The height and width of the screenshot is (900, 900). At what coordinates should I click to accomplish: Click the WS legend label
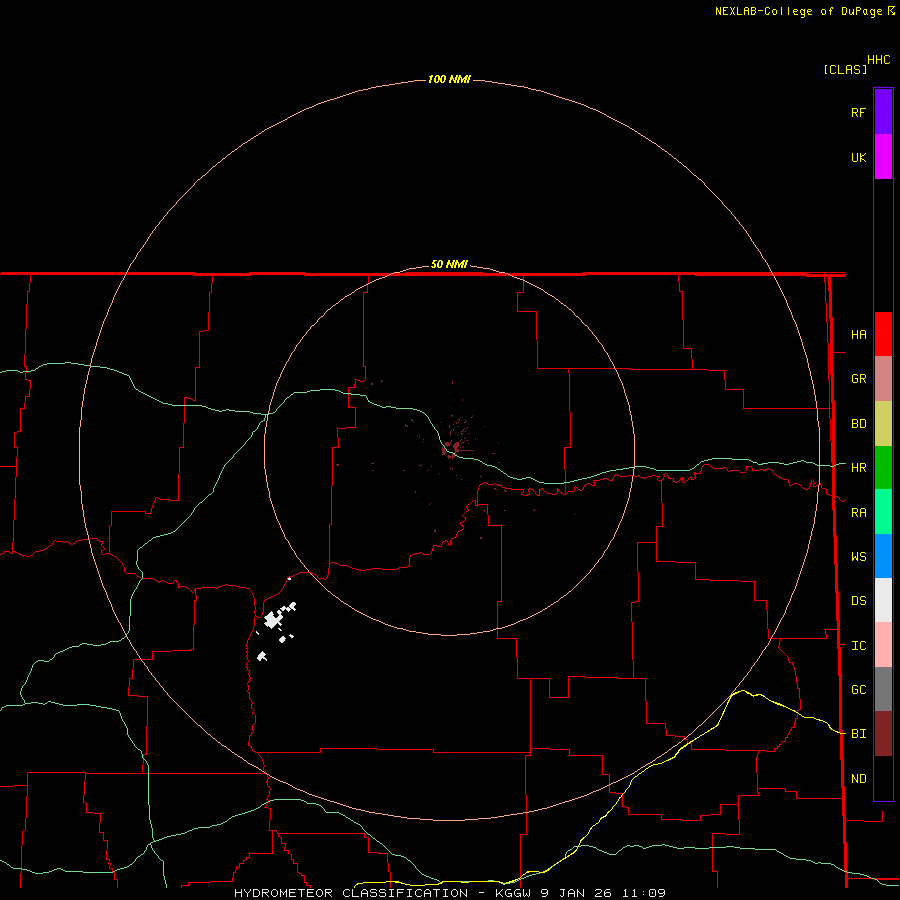point(858,557)
